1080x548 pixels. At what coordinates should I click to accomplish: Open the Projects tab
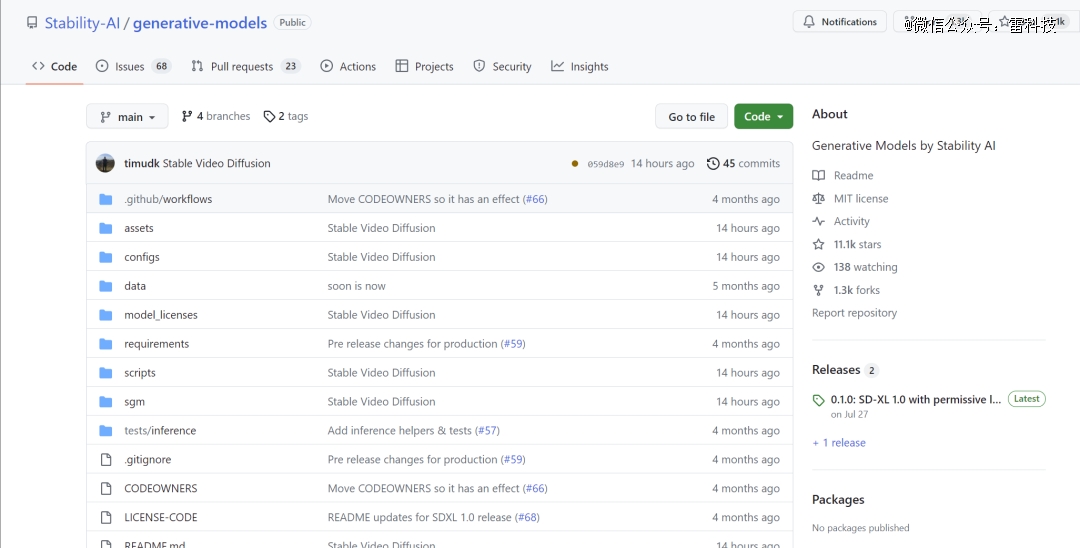coord(424,67)
